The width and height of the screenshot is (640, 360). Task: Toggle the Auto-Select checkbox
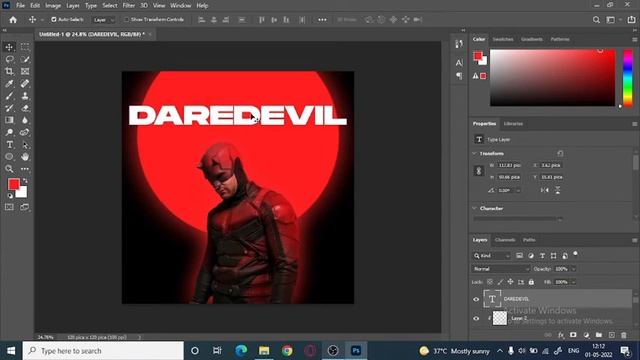(53, 20)
